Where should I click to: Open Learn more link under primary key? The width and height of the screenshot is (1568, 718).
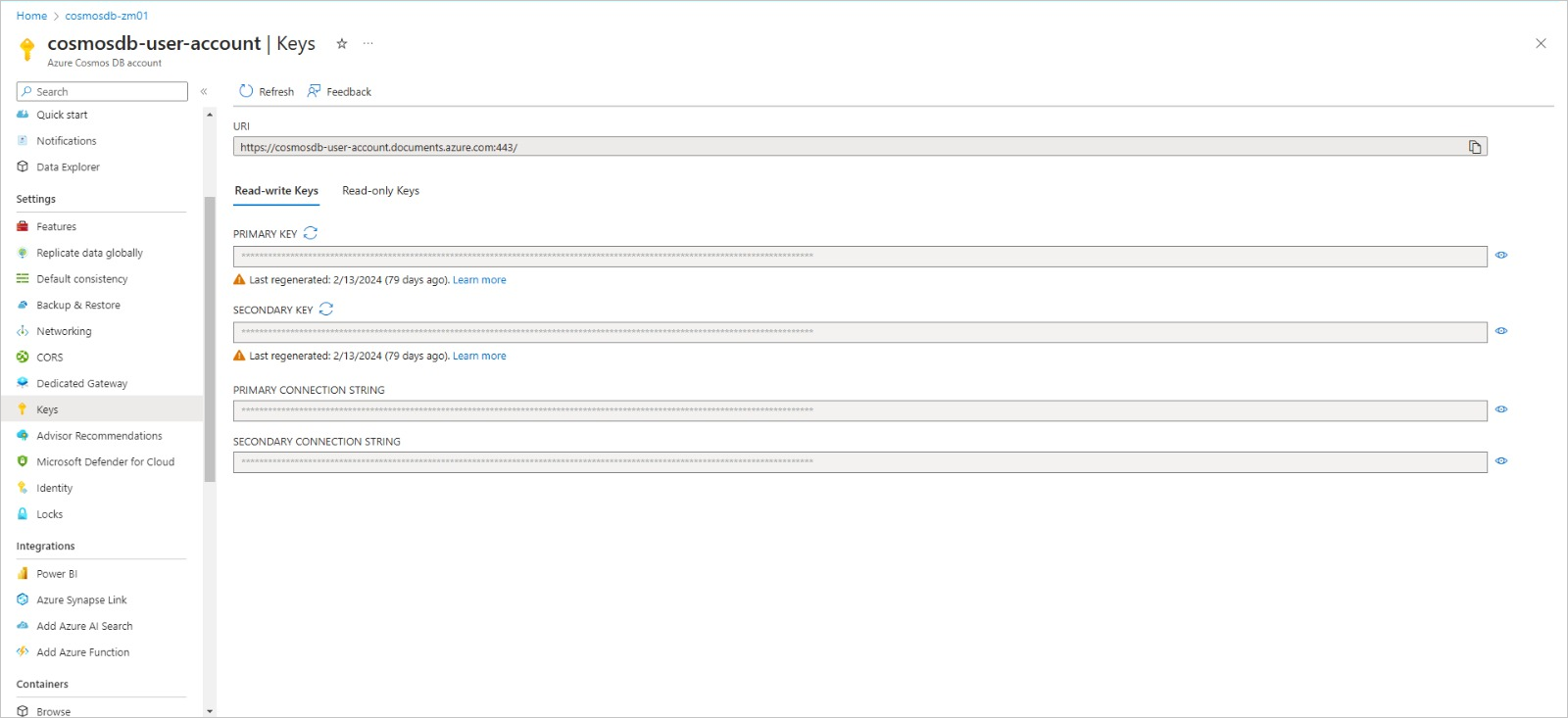click(x=479, y=280)
